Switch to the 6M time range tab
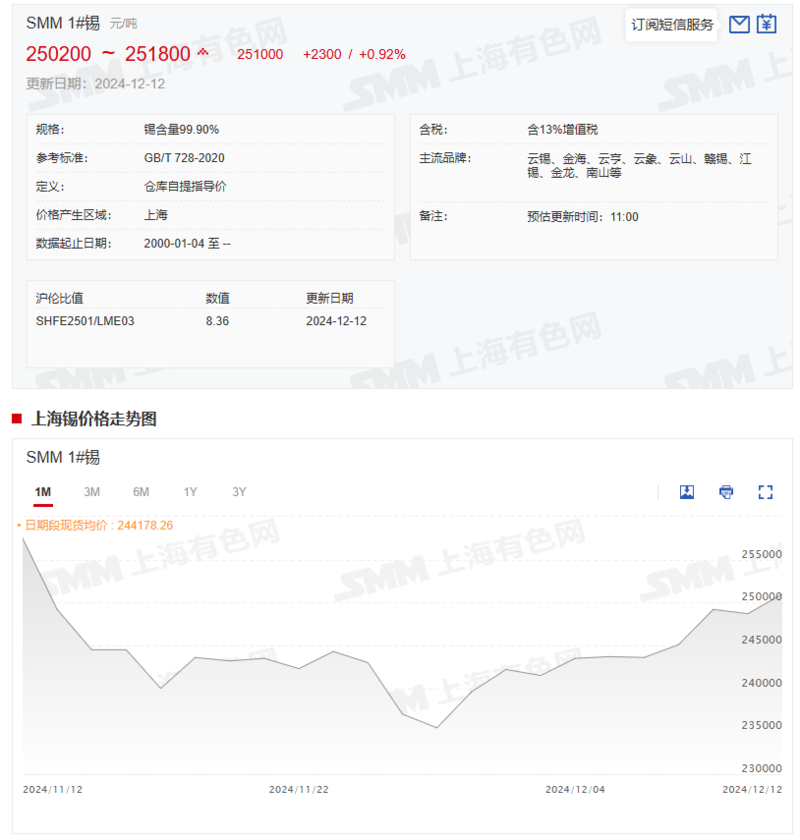 point(141,492)
